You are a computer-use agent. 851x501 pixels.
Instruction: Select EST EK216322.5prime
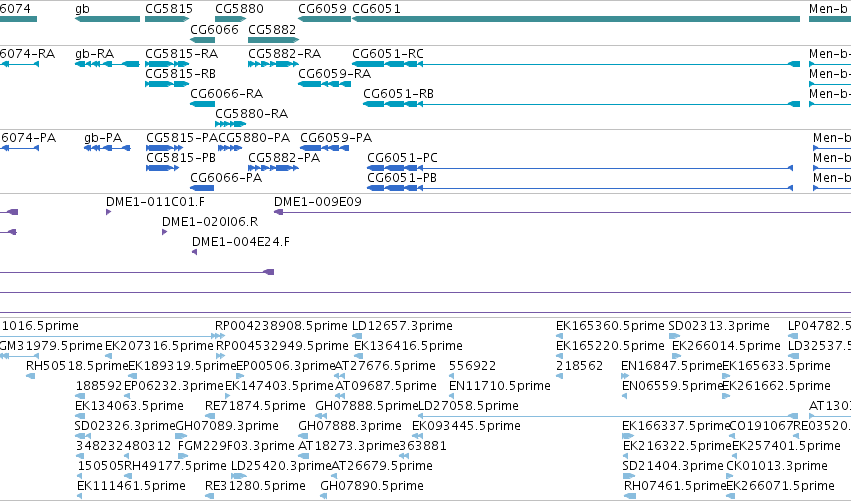(677, 446)
